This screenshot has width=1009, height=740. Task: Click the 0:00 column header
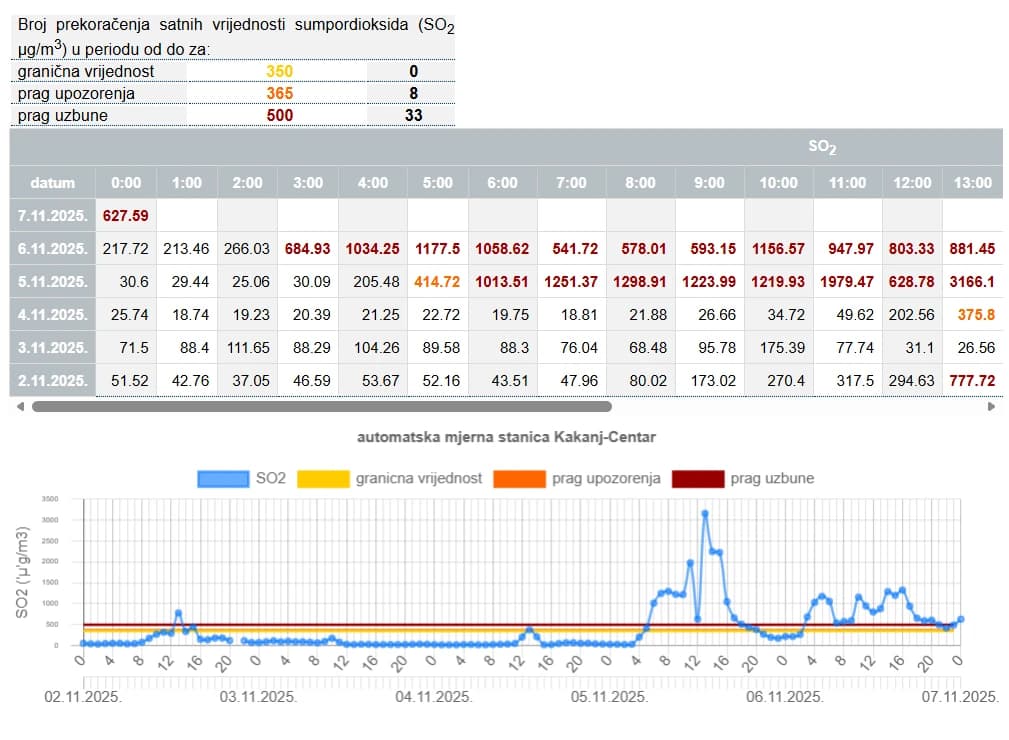click(x=126, y=182)
